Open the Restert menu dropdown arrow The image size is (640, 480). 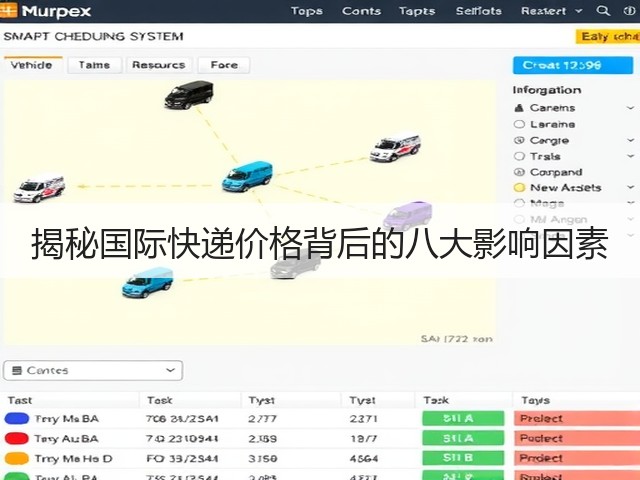579,11
